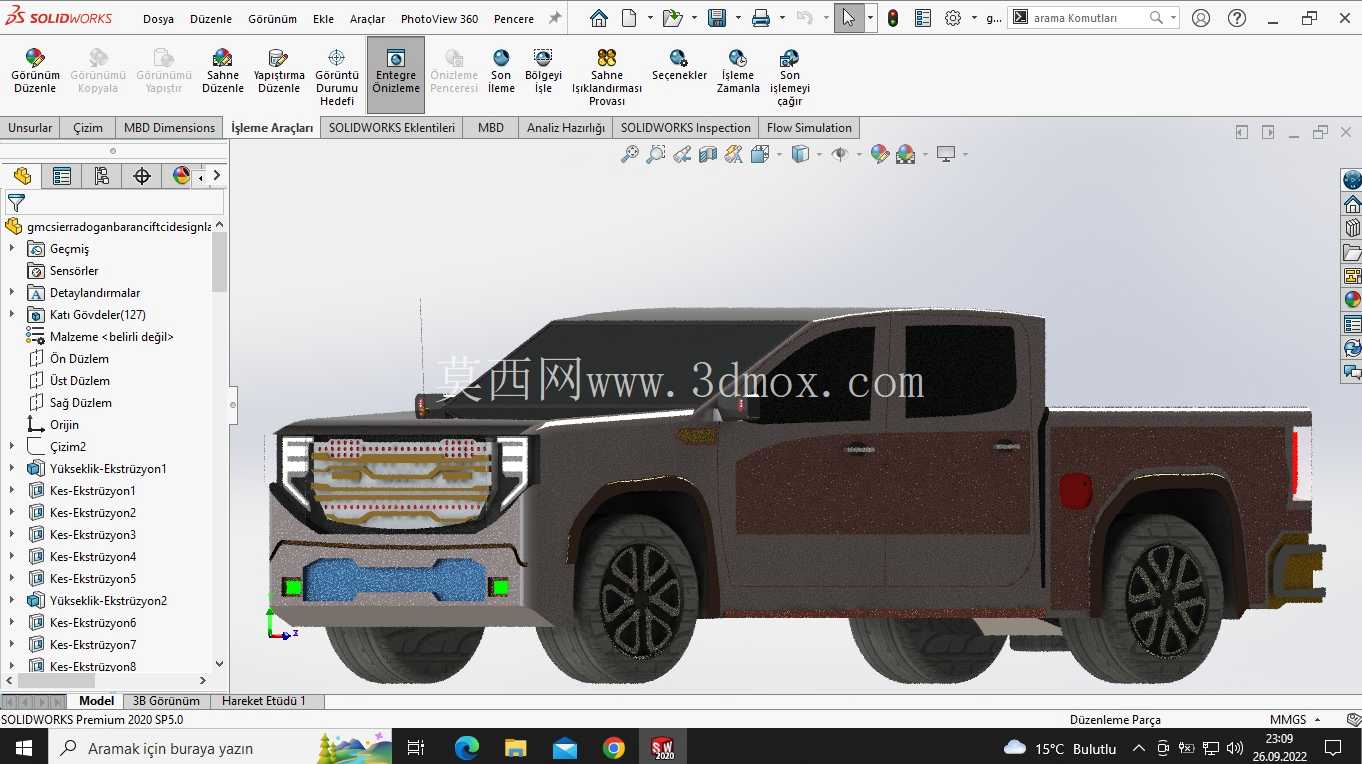Screen dimensions: 1362x764
Task: Click Edit Appearance icon in view toolbar
Action: pos(880,154)
